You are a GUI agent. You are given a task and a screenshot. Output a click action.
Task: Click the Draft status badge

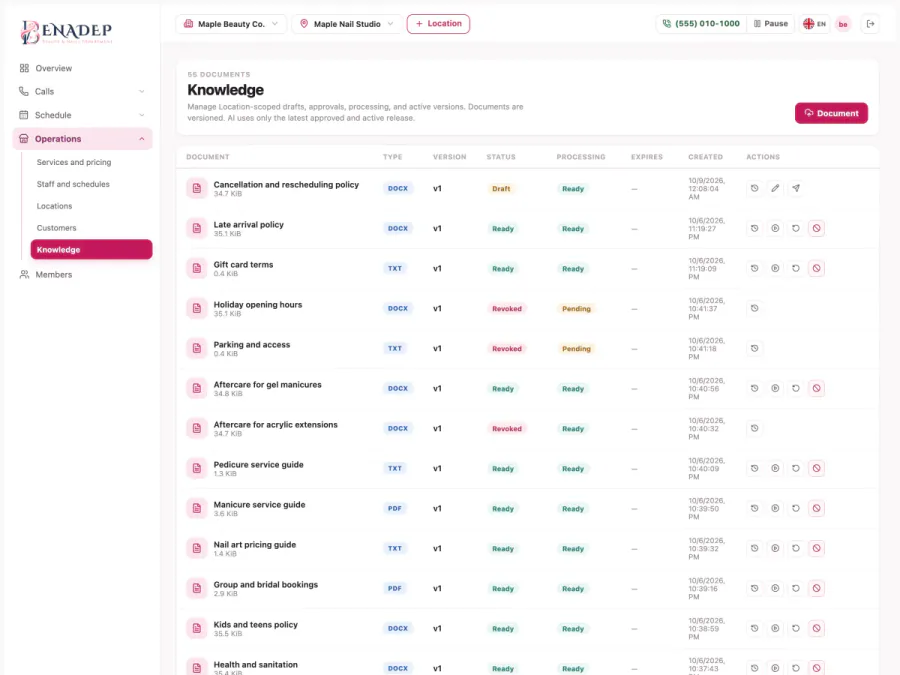click(x=501, y=188)
